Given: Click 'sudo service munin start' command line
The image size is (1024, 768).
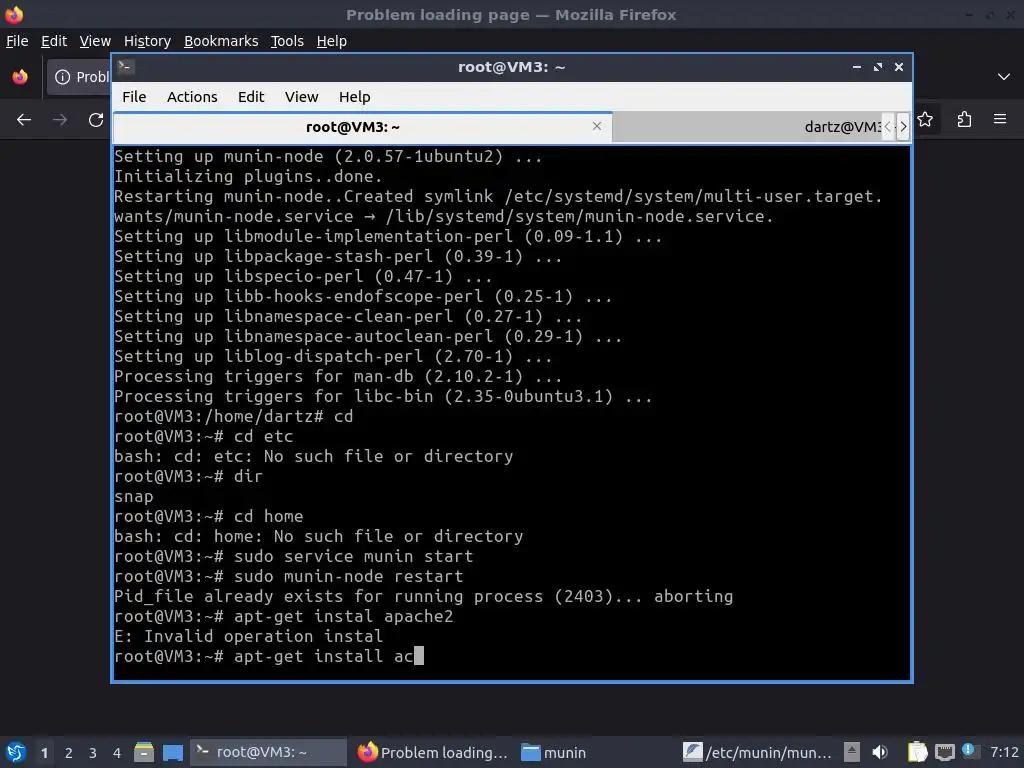Looking at the screenshot, I should [293, 556].
